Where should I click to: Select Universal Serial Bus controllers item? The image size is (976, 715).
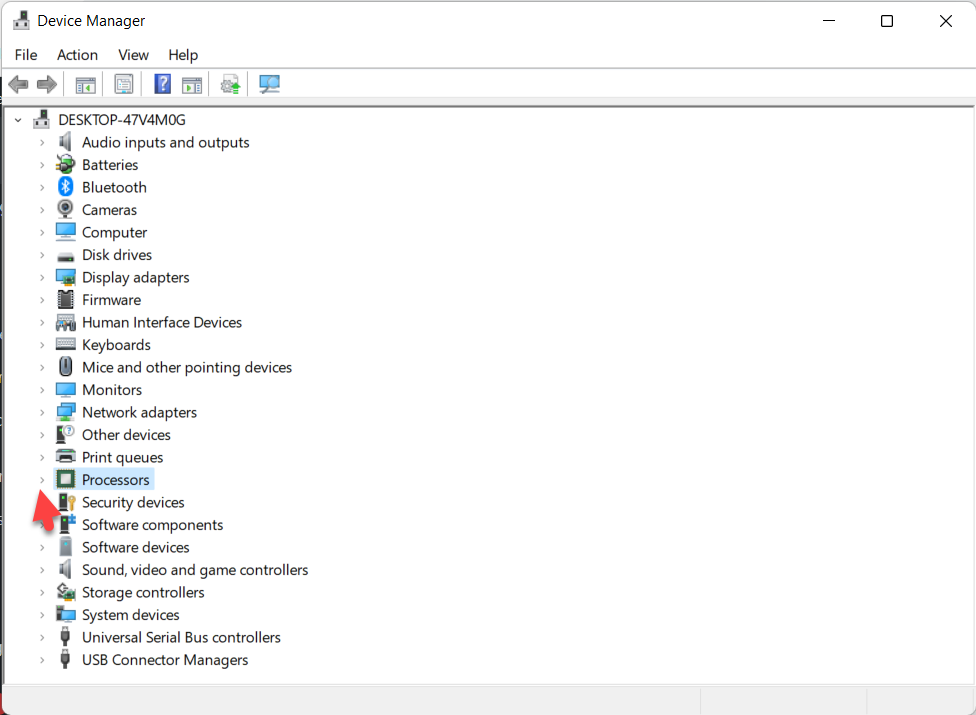click(x=181, y=637)
